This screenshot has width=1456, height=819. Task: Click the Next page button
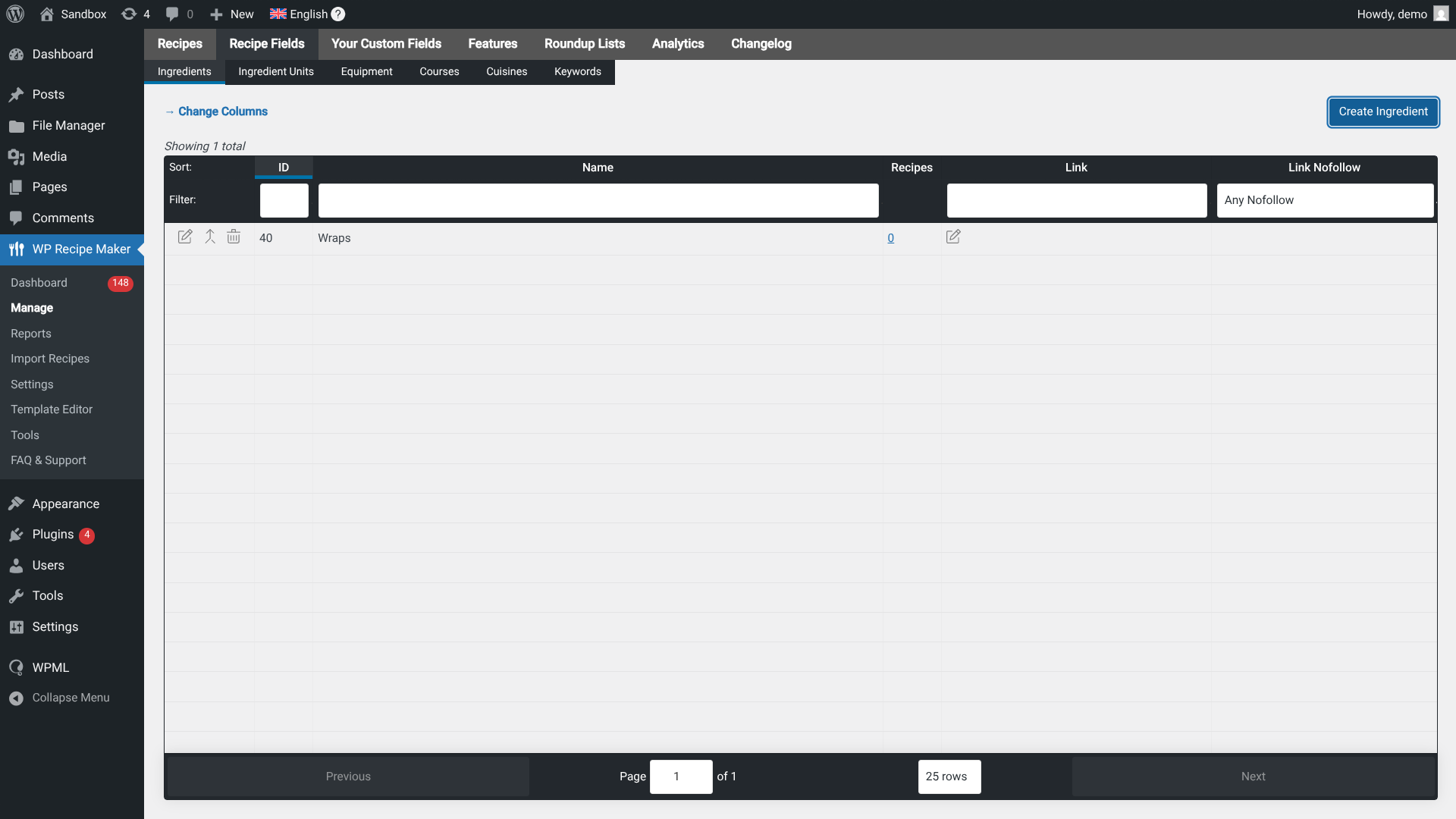pyautogui.click(x=1253, y=777)
